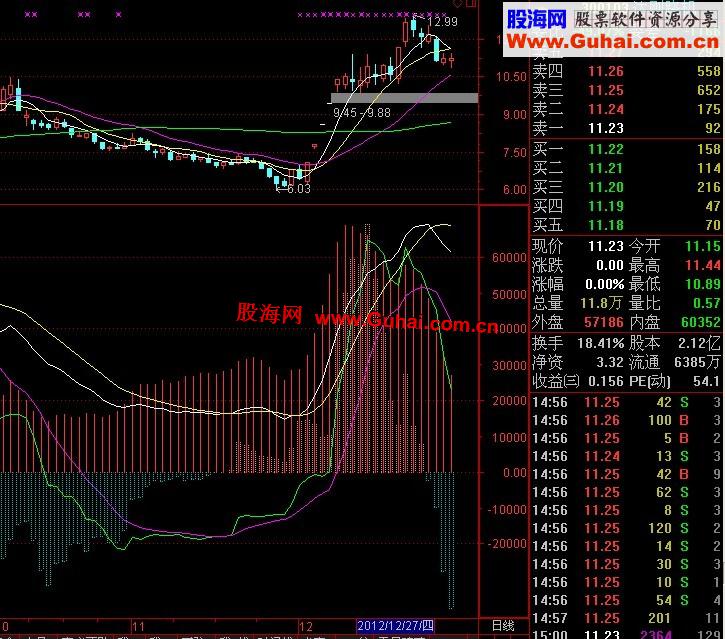Click the 最低 value 10.89
Image resolution: width=725 pixels, height=639 pixels.
[x=702, y=284]
